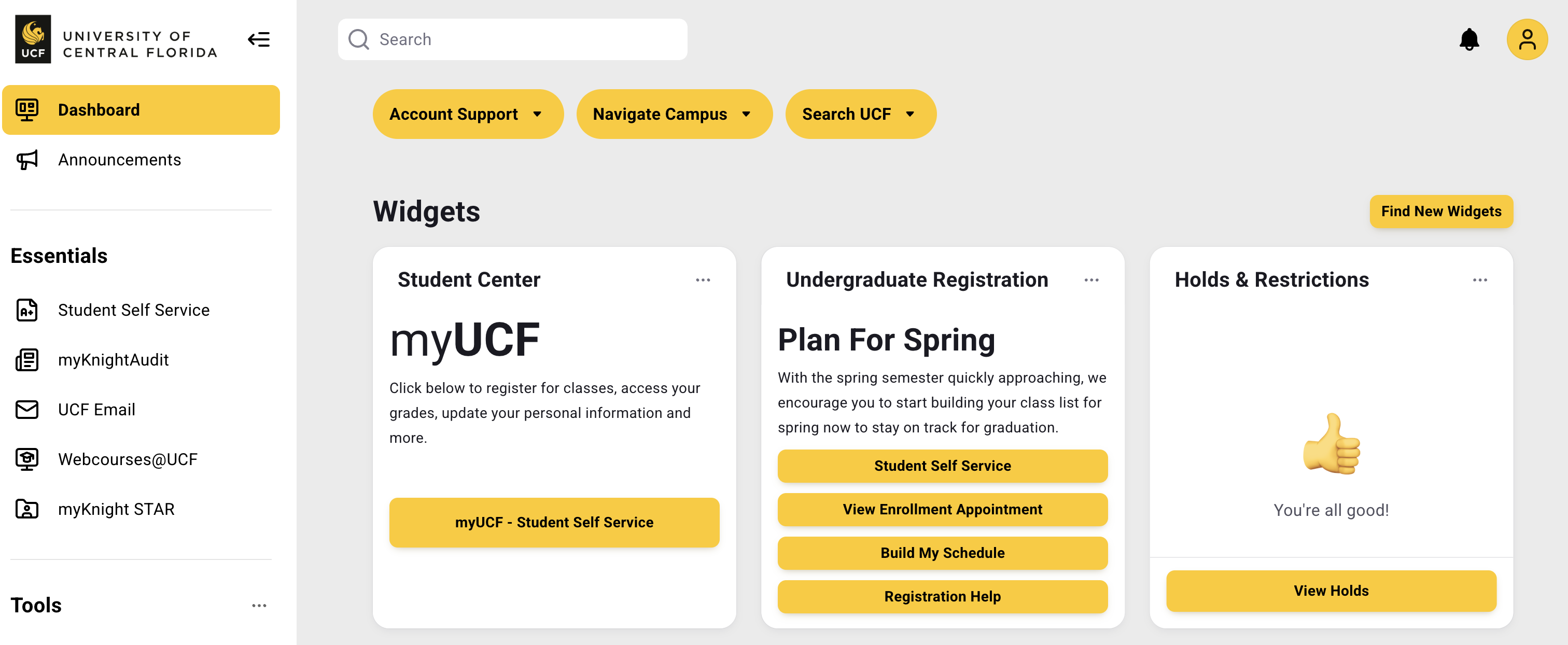Expand the Search UCF dropdown
Screen dimensions: 1568x645
(x=860, y=114)
